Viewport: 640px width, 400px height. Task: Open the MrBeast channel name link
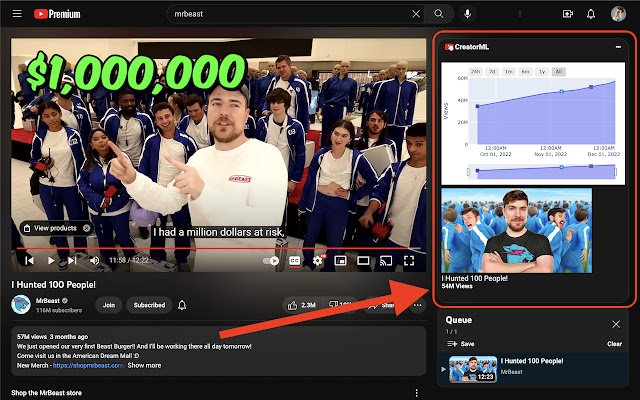[48, 301]
